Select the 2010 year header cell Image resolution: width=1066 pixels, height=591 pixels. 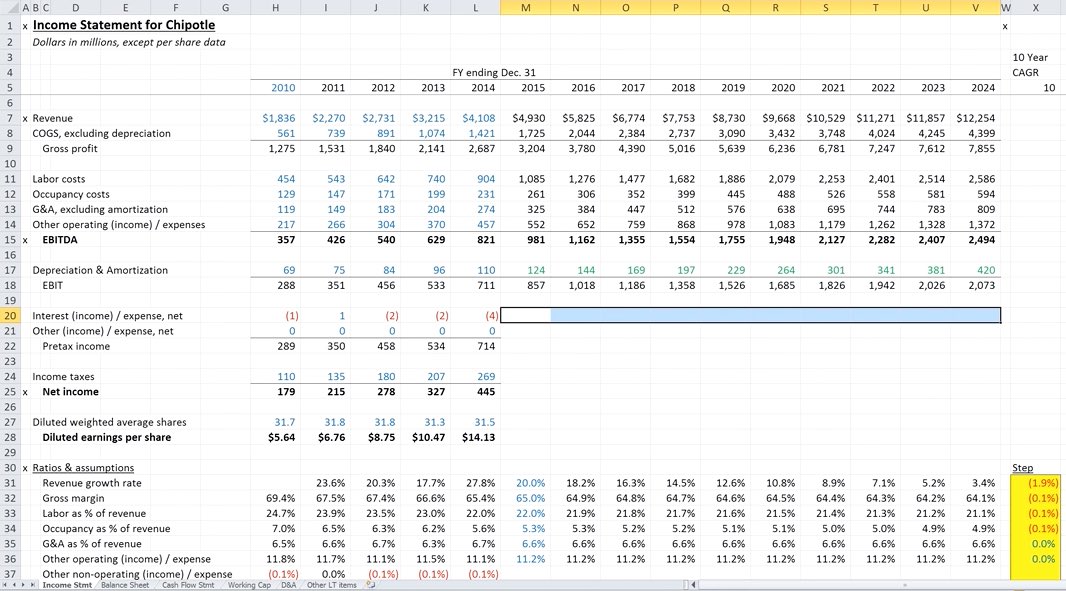(283, 88)
